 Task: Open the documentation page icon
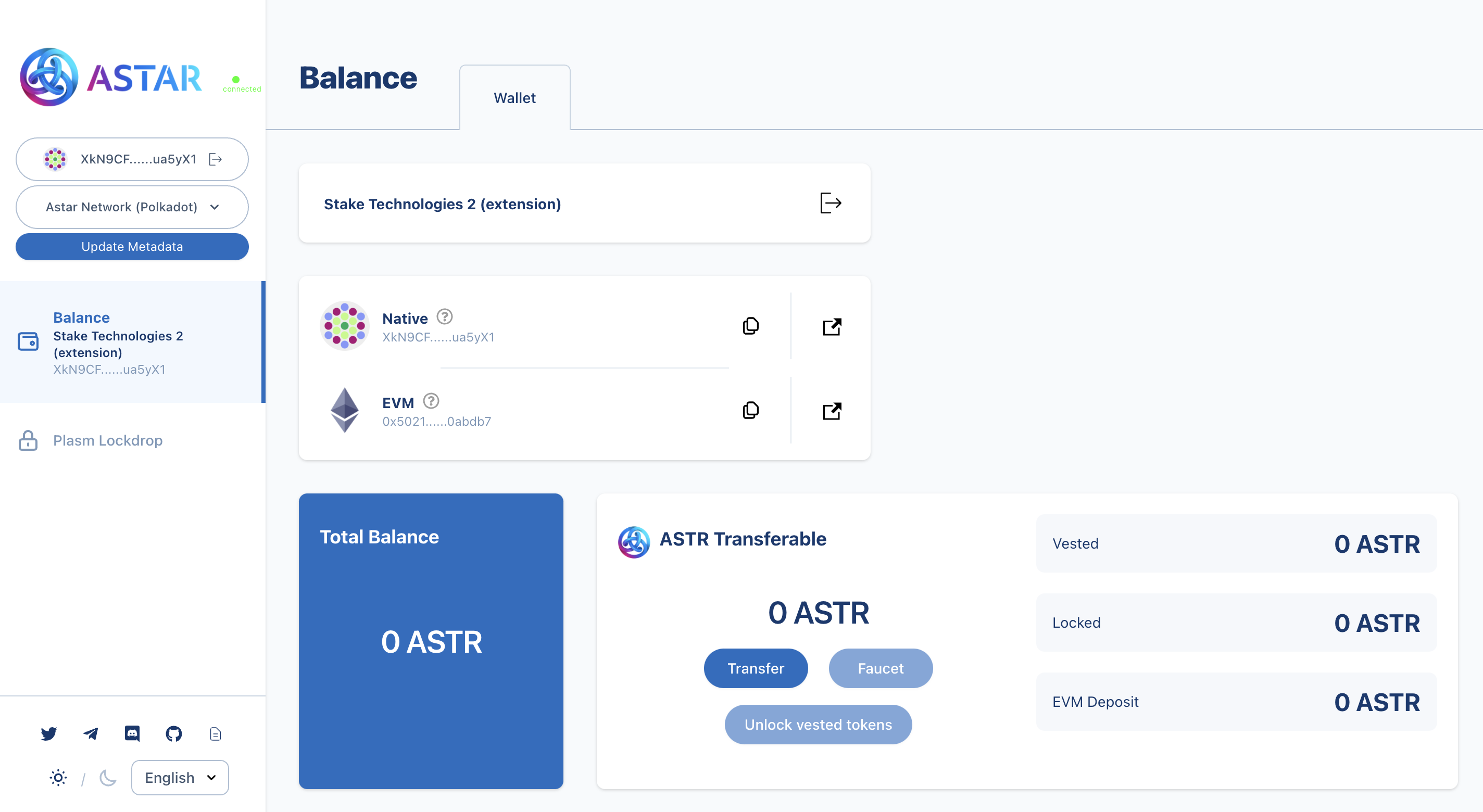coord(215,734)
